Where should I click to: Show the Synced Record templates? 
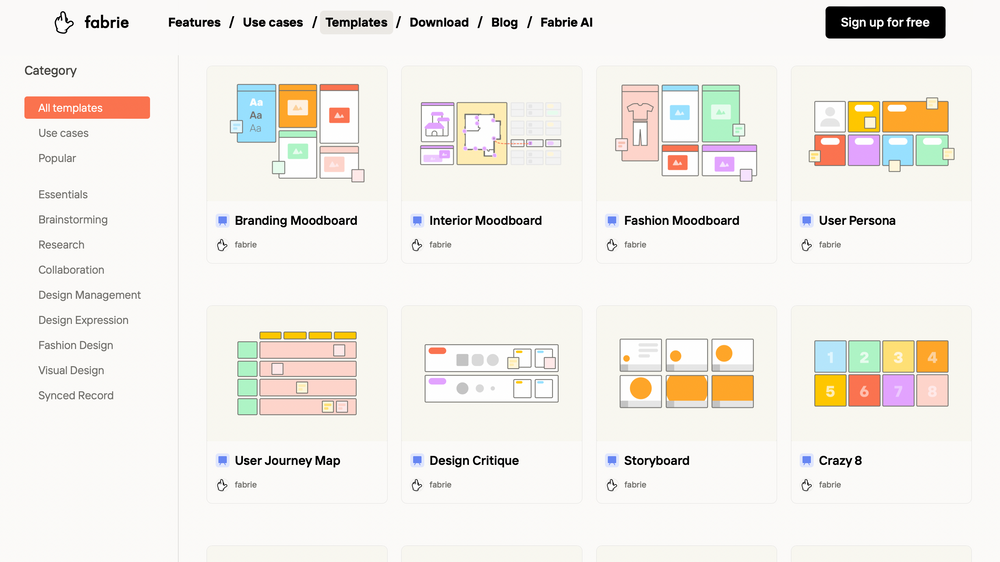pyautogui.click(x=76, y=395)
